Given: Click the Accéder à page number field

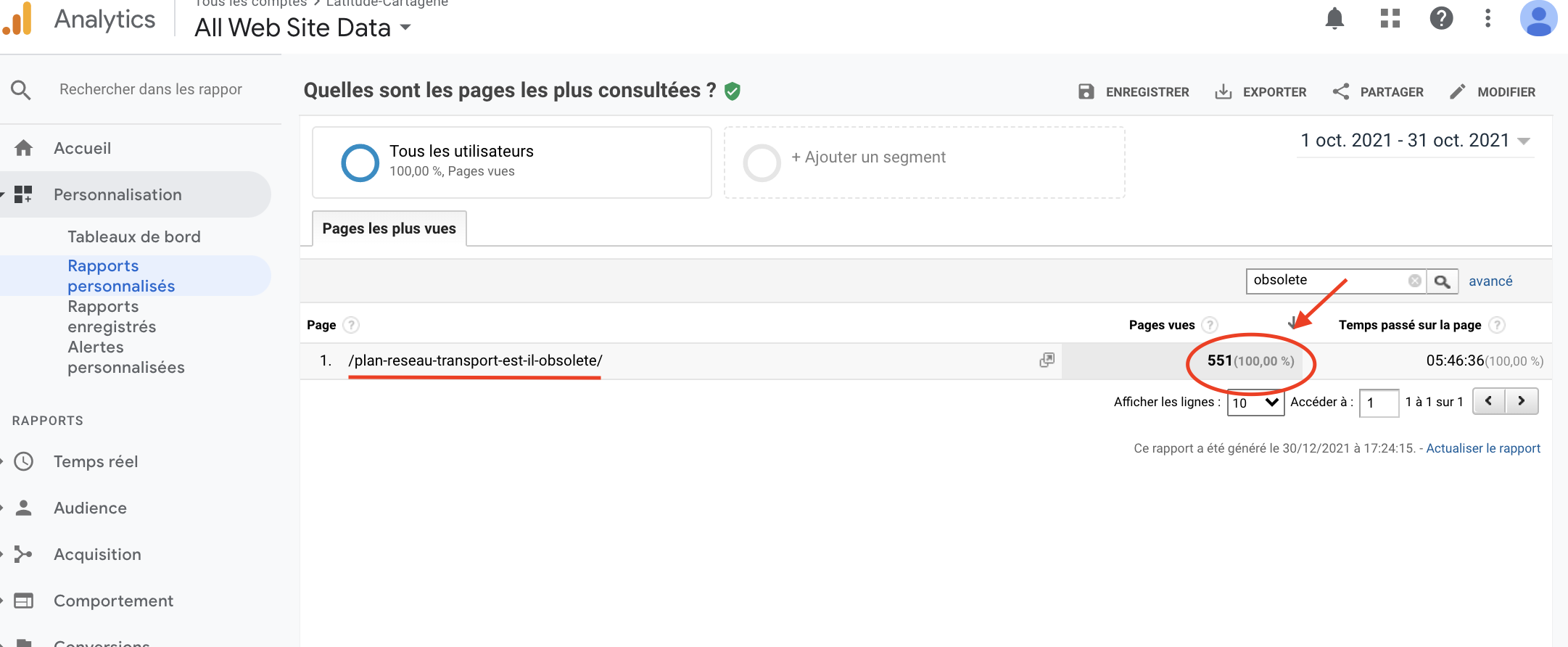Looking at the screenshot, I should pos(1378,403).
